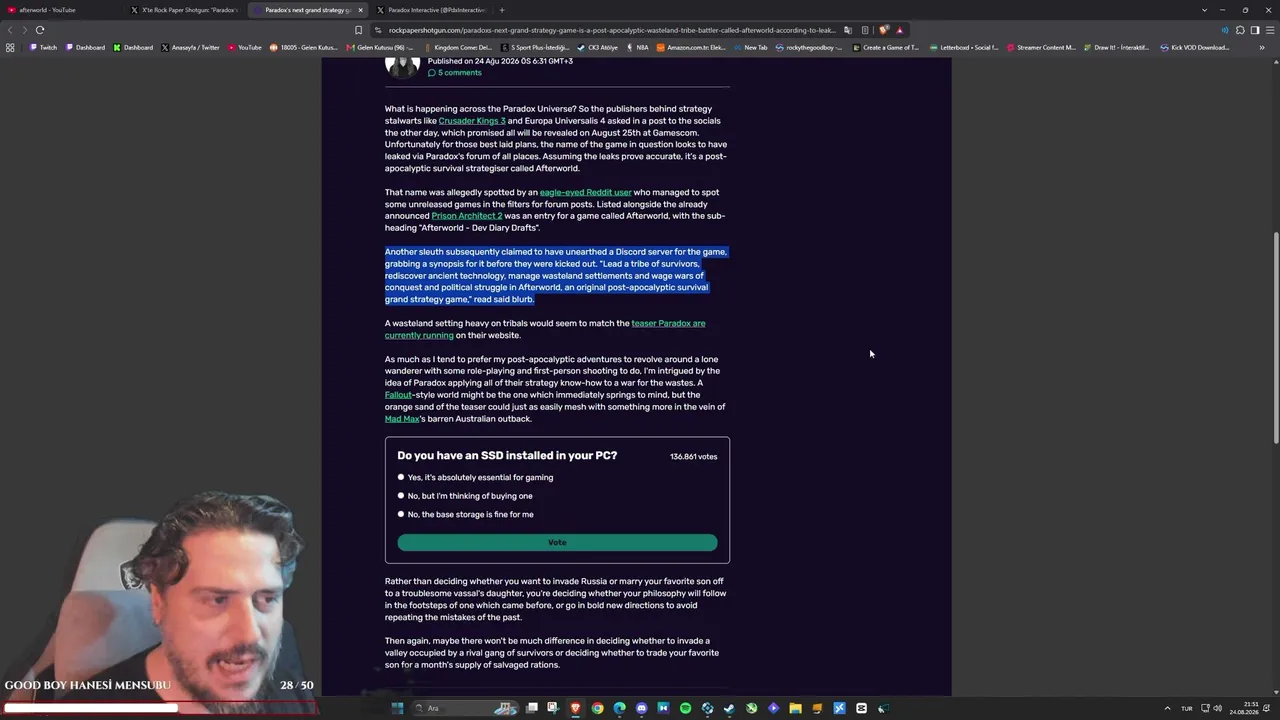This screenshot has height=720, width=1280.
Task: Show hidden system tray icons chevron
Action: [x=1167, y=708]
